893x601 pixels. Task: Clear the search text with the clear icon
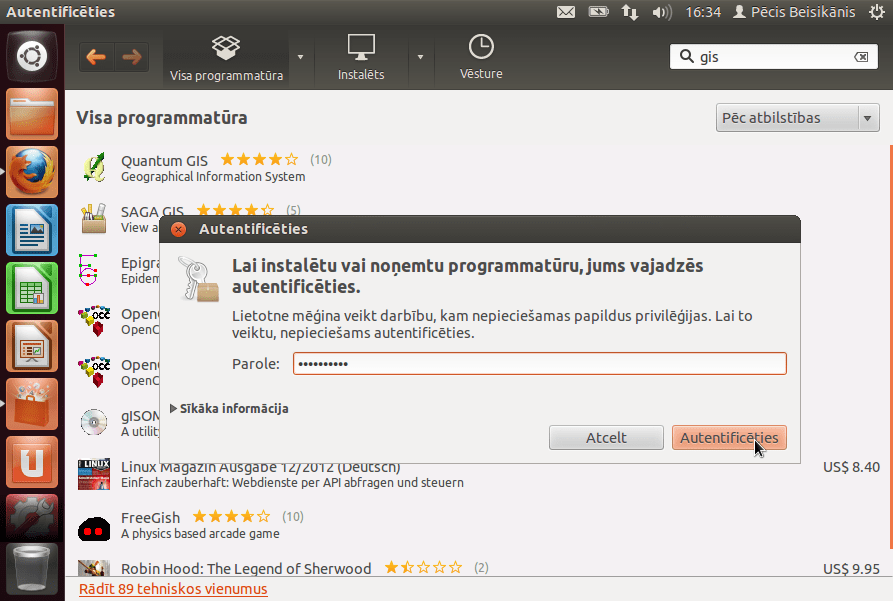pyautogui.click(x=861, y=57)
